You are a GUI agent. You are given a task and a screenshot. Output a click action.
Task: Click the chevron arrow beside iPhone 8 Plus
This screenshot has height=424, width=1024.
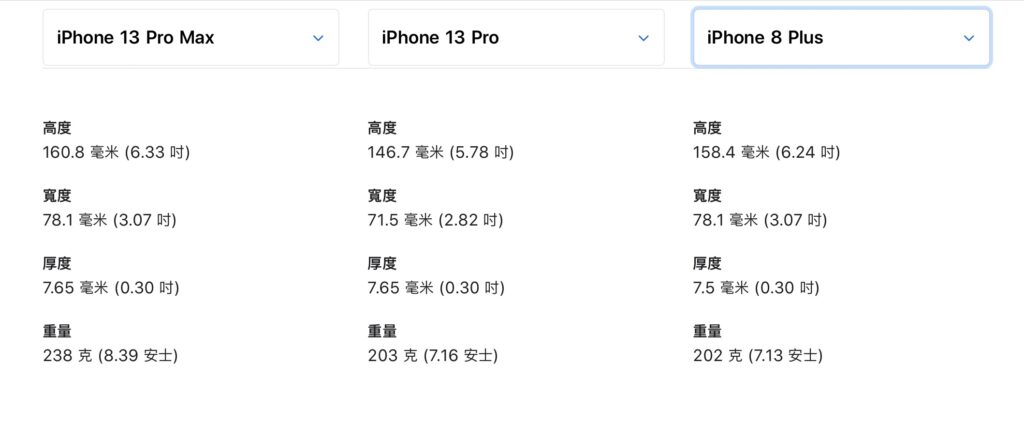[x=968, y=38]
